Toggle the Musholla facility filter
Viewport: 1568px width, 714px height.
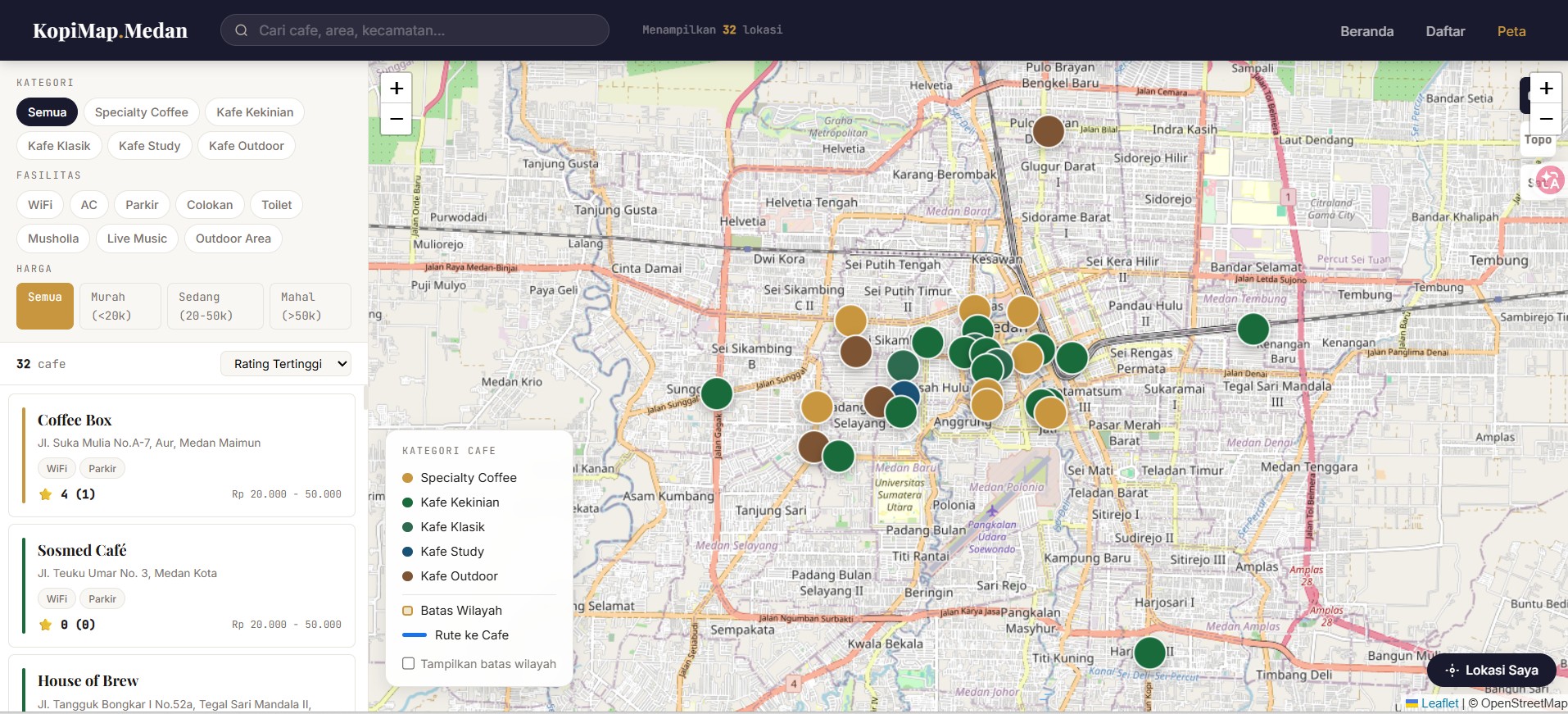click(53, 239)
